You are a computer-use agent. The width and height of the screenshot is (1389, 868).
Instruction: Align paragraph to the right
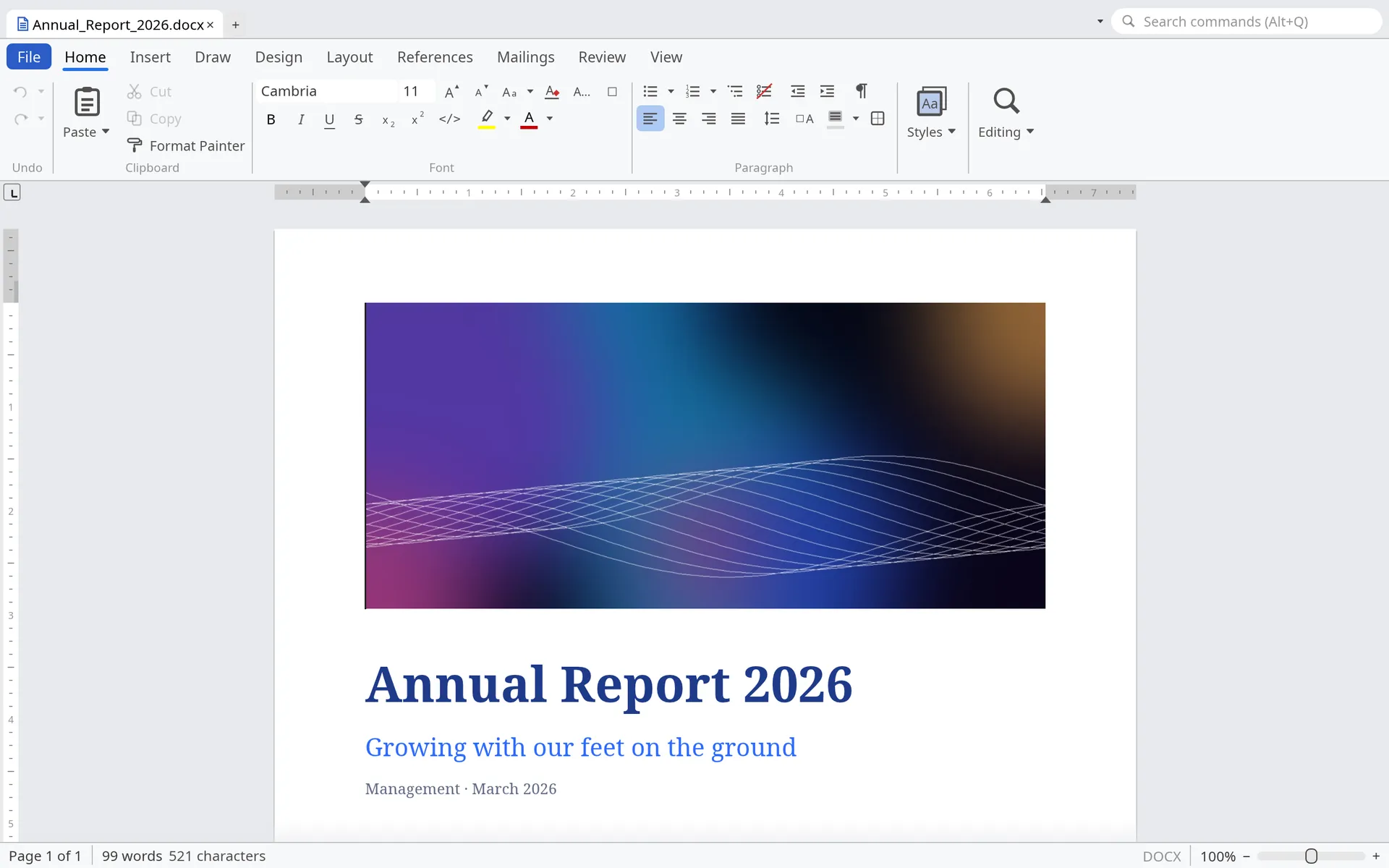coord(709,119)
